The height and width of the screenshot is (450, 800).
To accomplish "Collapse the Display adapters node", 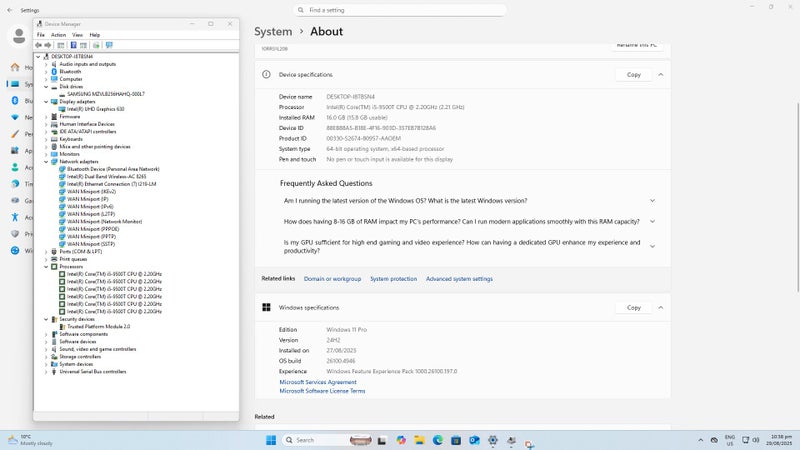I will [x=46, y=102].
